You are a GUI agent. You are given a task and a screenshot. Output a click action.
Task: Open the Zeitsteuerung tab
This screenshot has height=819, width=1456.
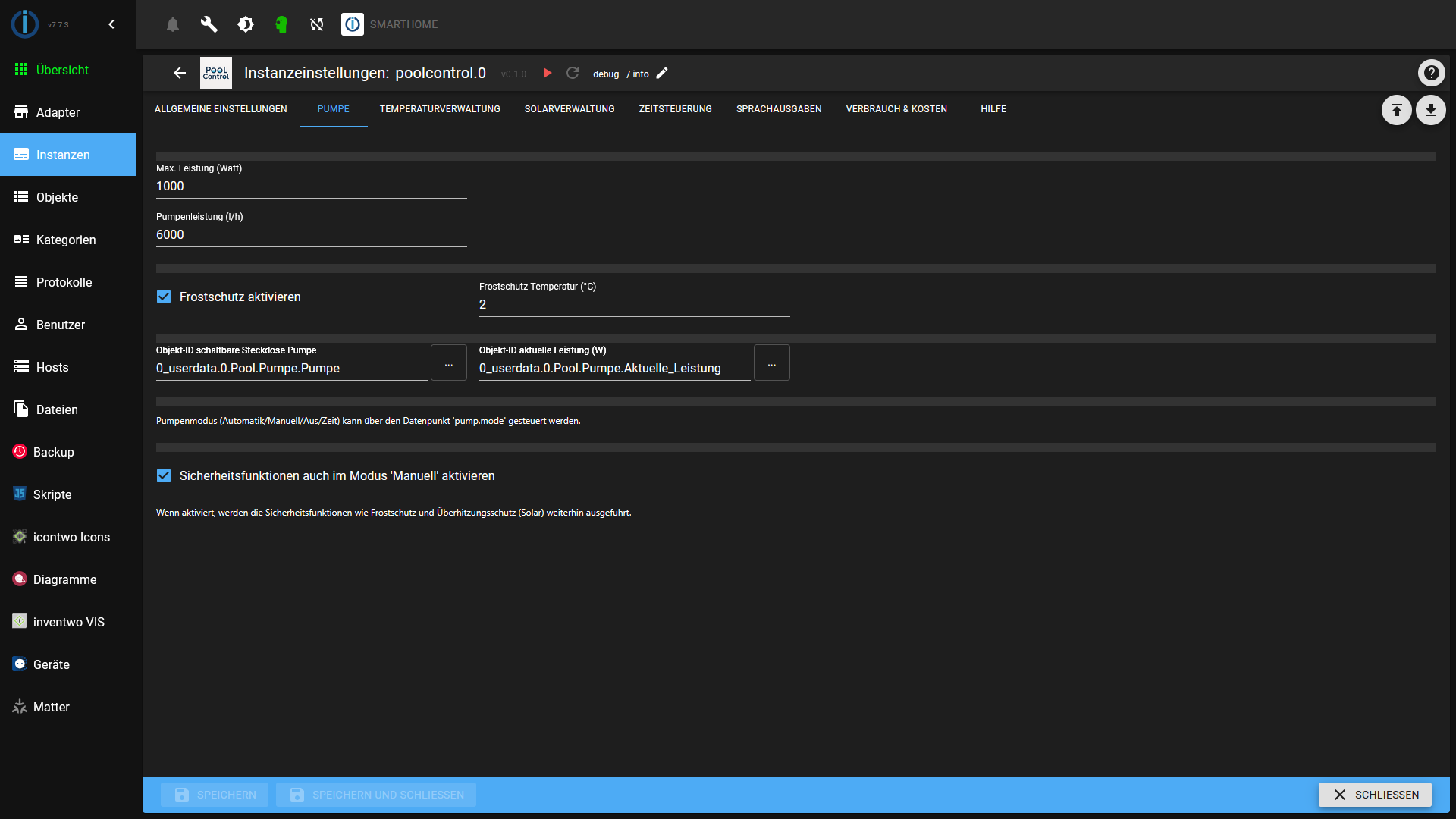675,109
